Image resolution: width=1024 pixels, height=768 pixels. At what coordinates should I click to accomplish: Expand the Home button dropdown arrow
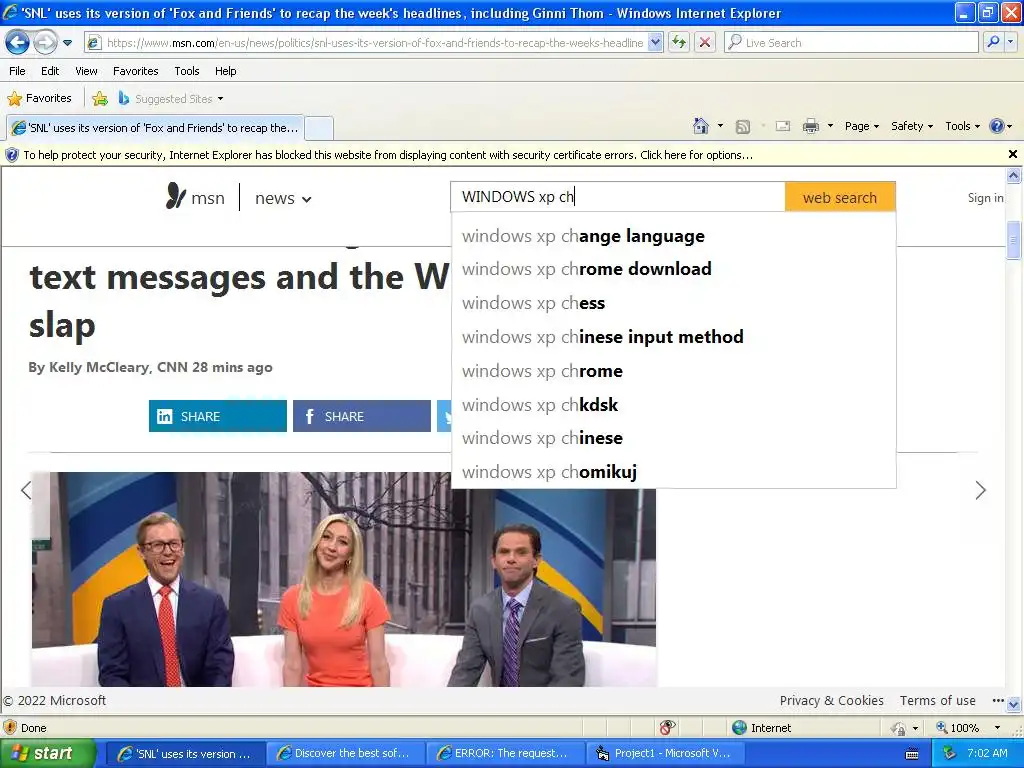pos(720,126)
